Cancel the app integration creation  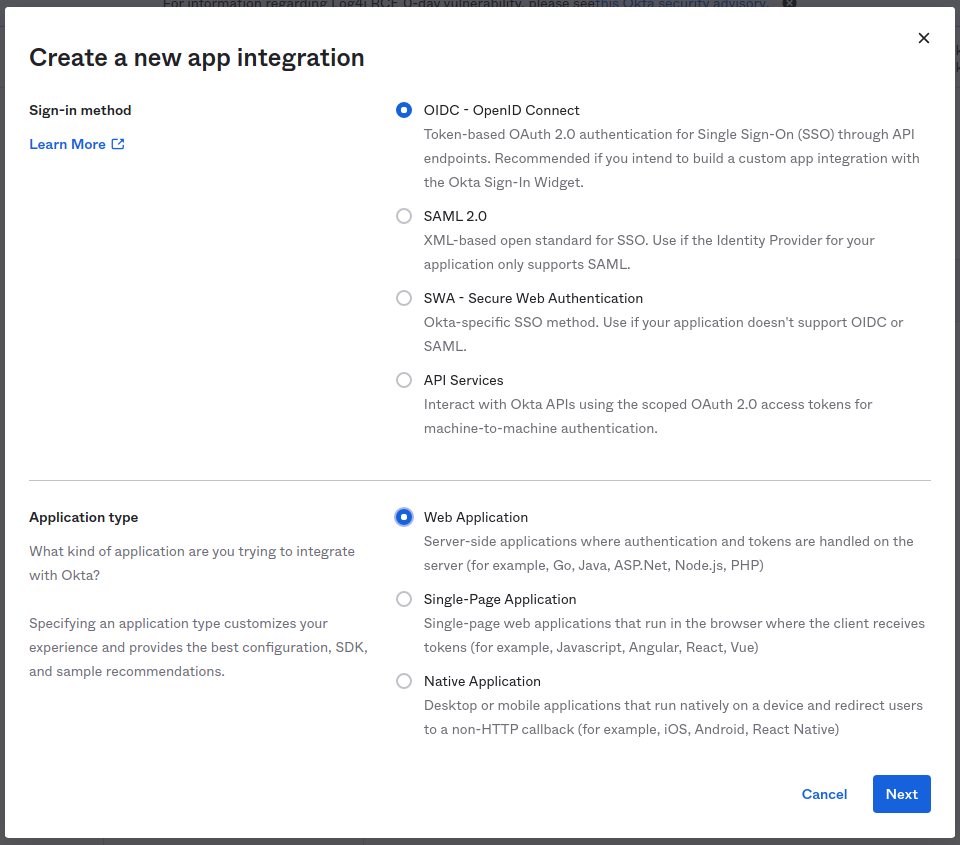coord(823,794)
